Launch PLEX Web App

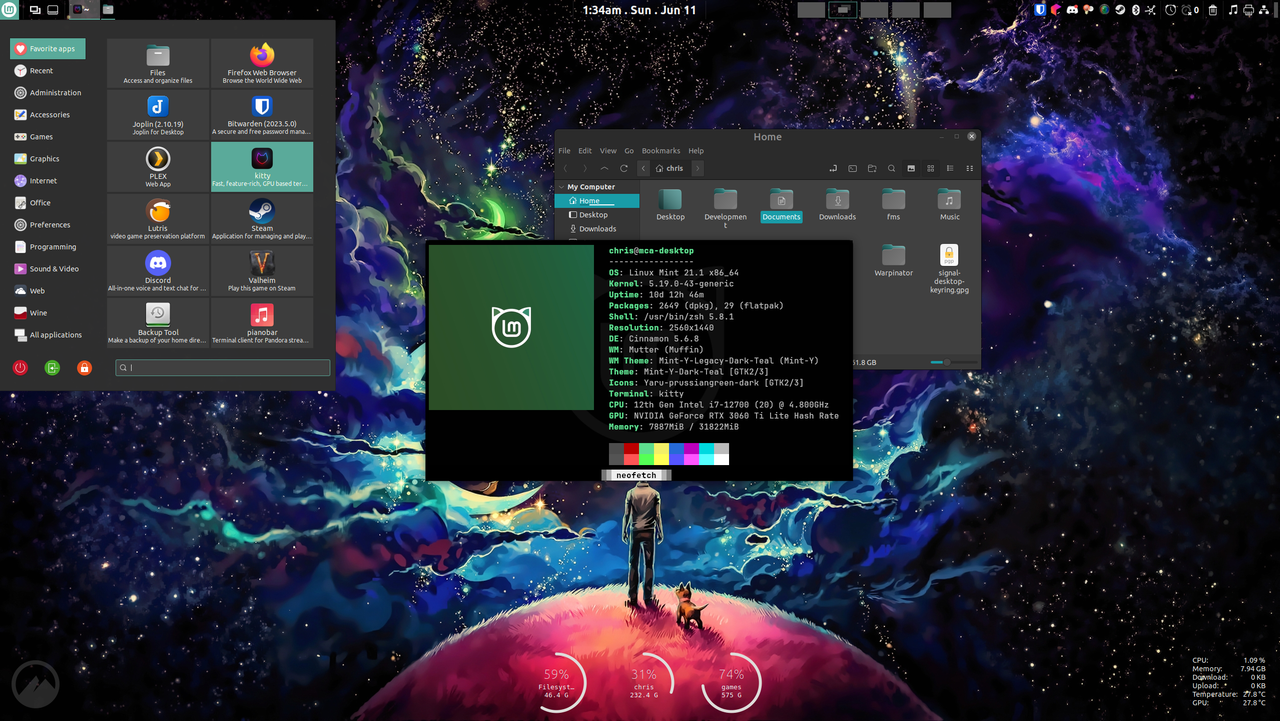click(158, 167)
